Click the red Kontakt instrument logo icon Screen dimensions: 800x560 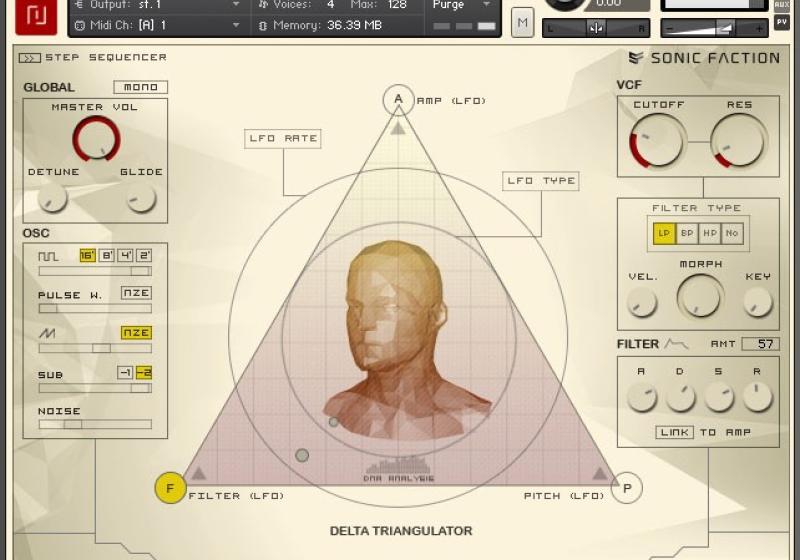(36, 15)
